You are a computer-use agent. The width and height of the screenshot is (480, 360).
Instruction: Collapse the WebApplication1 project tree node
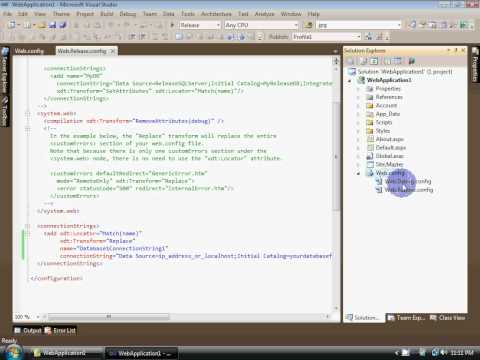coord(350,80)
